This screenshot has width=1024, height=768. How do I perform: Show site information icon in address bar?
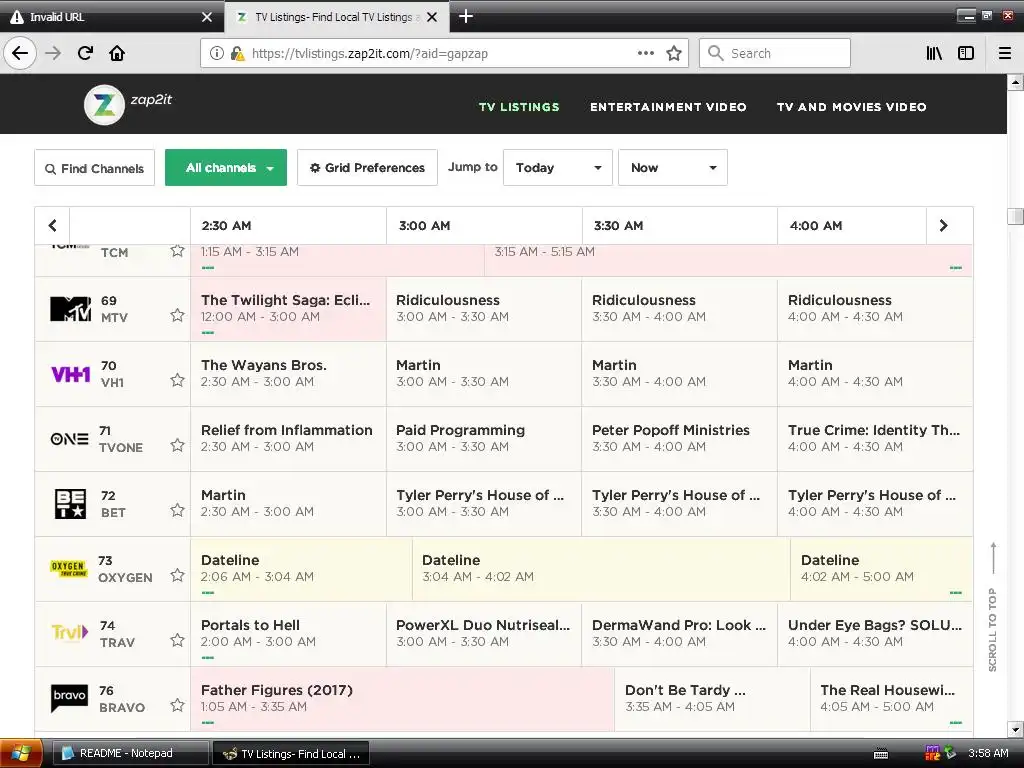[x=217, y=54]
